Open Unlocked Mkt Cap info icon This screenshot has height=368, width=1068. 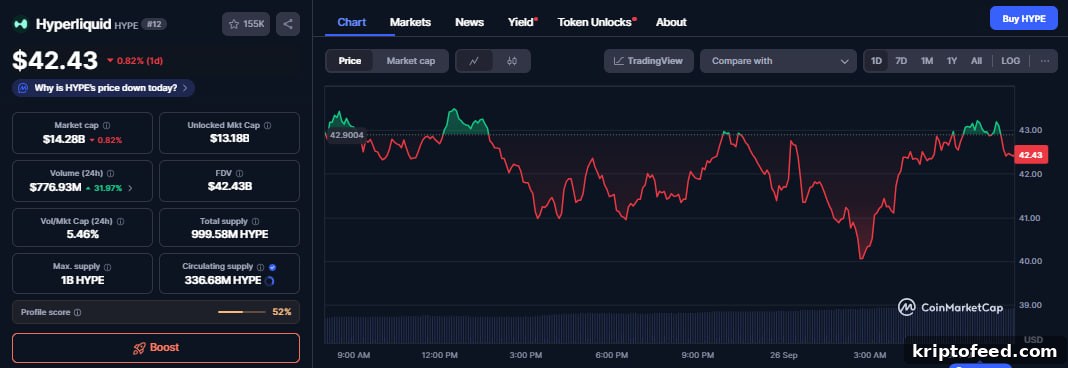click(268, 125)
